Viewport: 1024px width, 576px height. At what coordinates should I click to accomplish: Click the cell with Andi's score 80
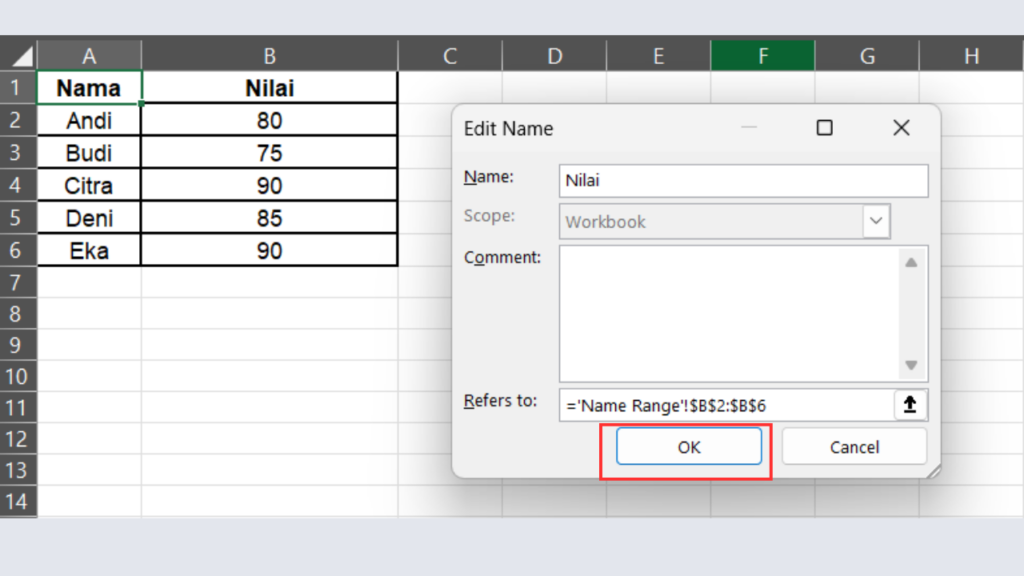tap(269, 121)
